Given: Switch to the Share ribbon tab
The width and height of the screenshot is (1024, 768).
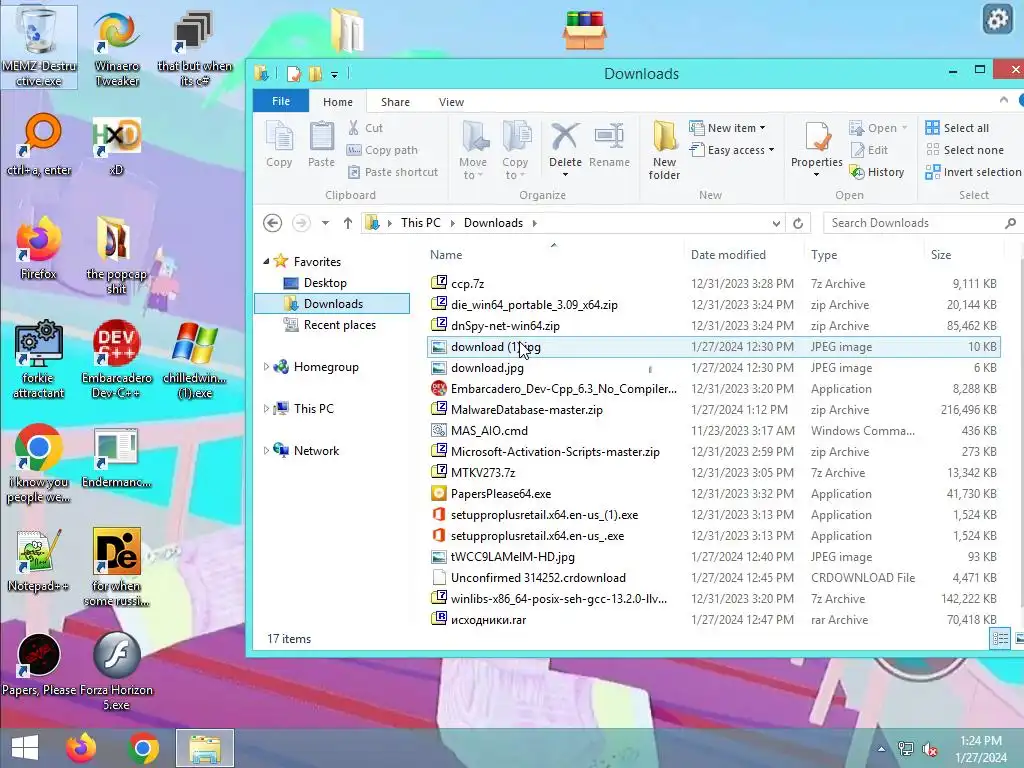Looking at the screenshot, I should coord(395,102).
